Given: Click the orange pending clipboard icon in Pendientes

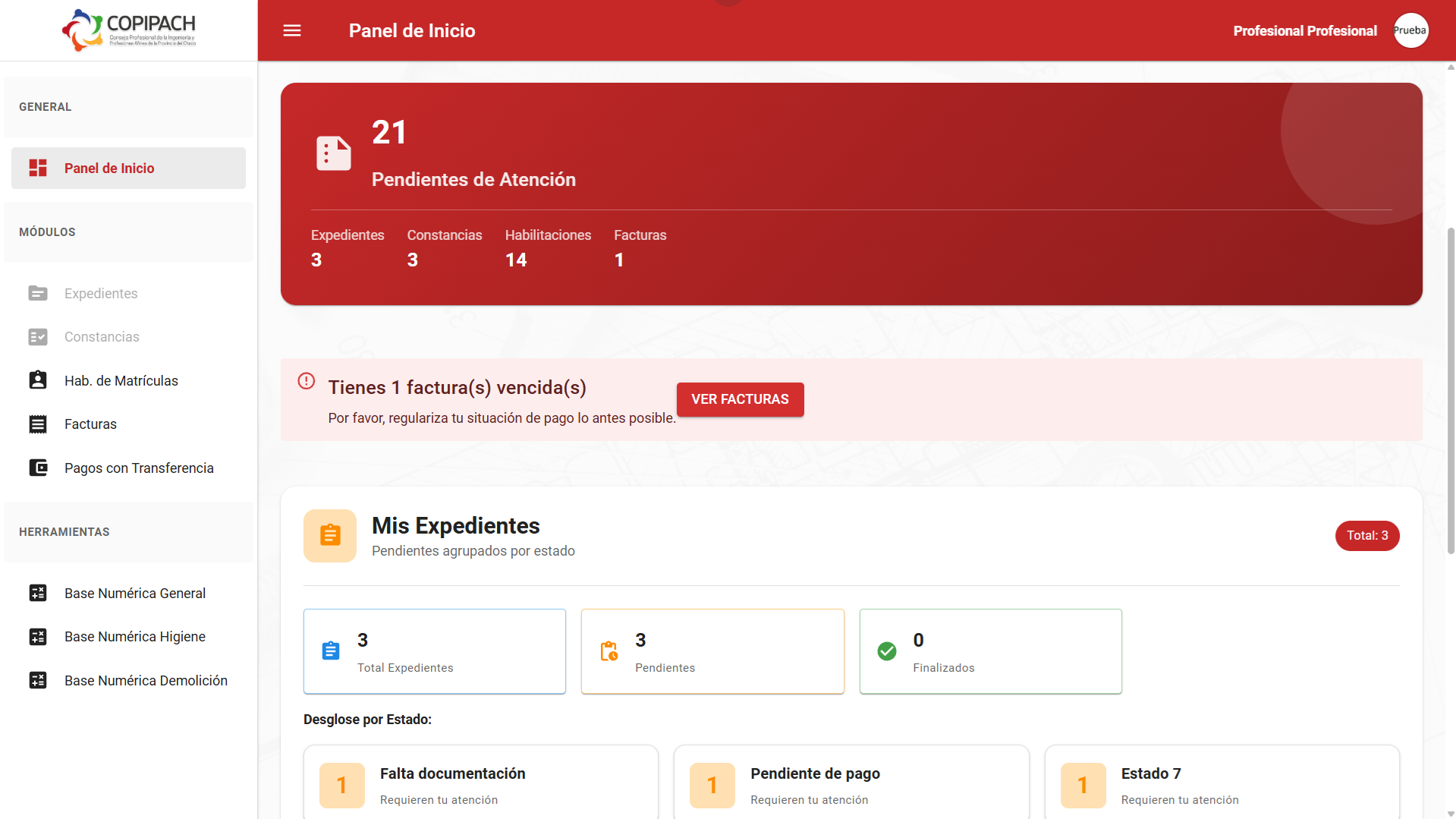Looking at the screenshot, I should (x=609, y=651).
